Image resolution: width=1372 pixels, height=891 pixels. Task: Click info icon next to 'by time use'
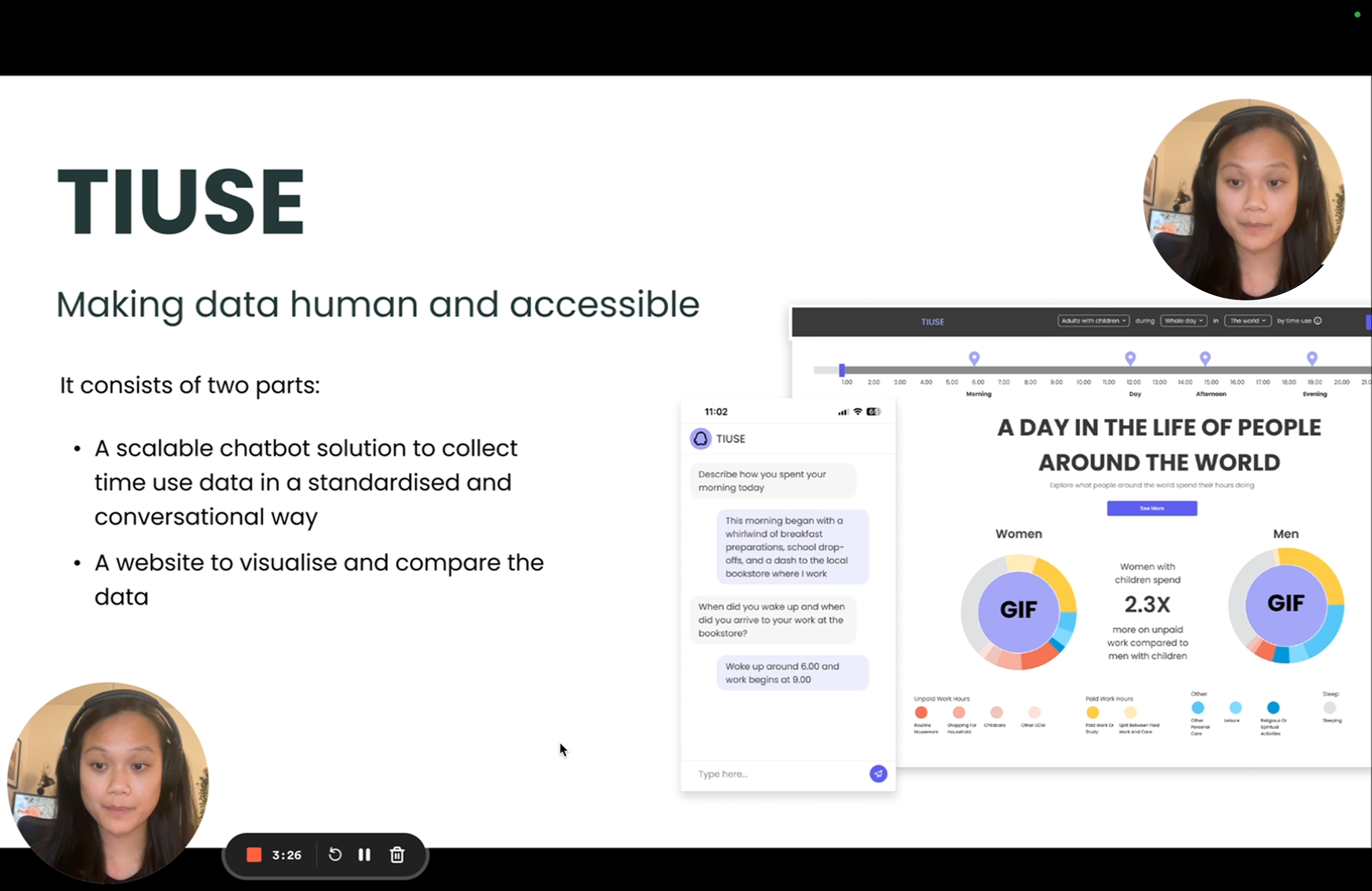pos(1318,321)
